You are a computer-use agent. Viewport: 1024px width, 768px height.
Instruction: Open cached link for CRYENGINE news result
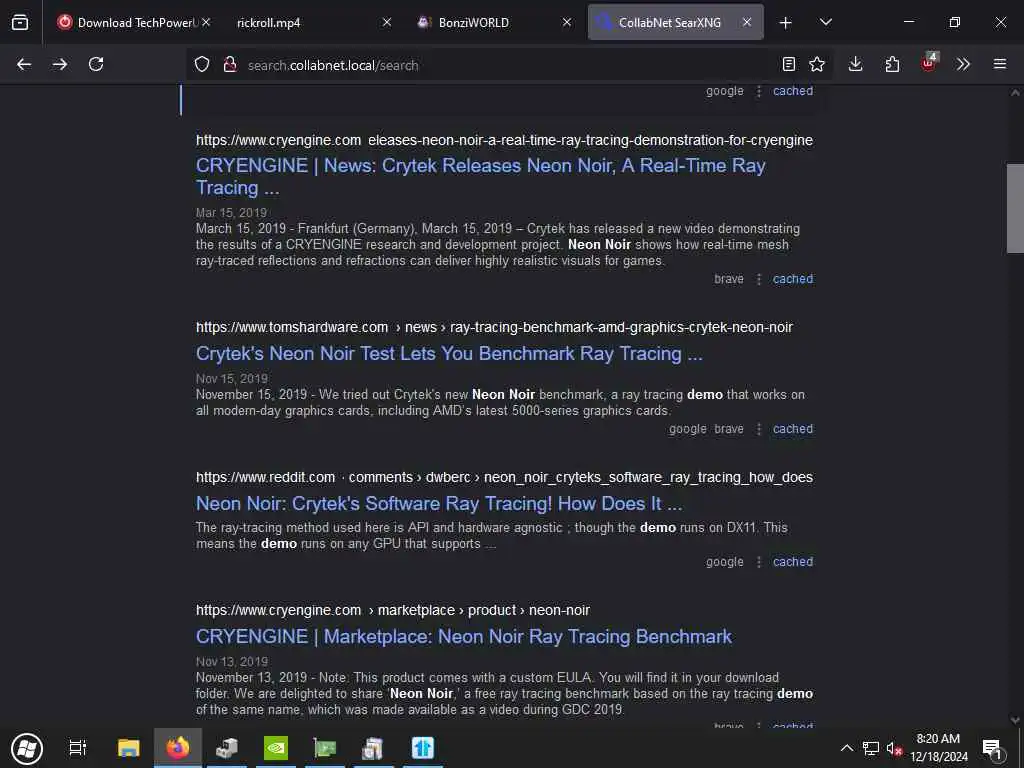pos(793,279)
